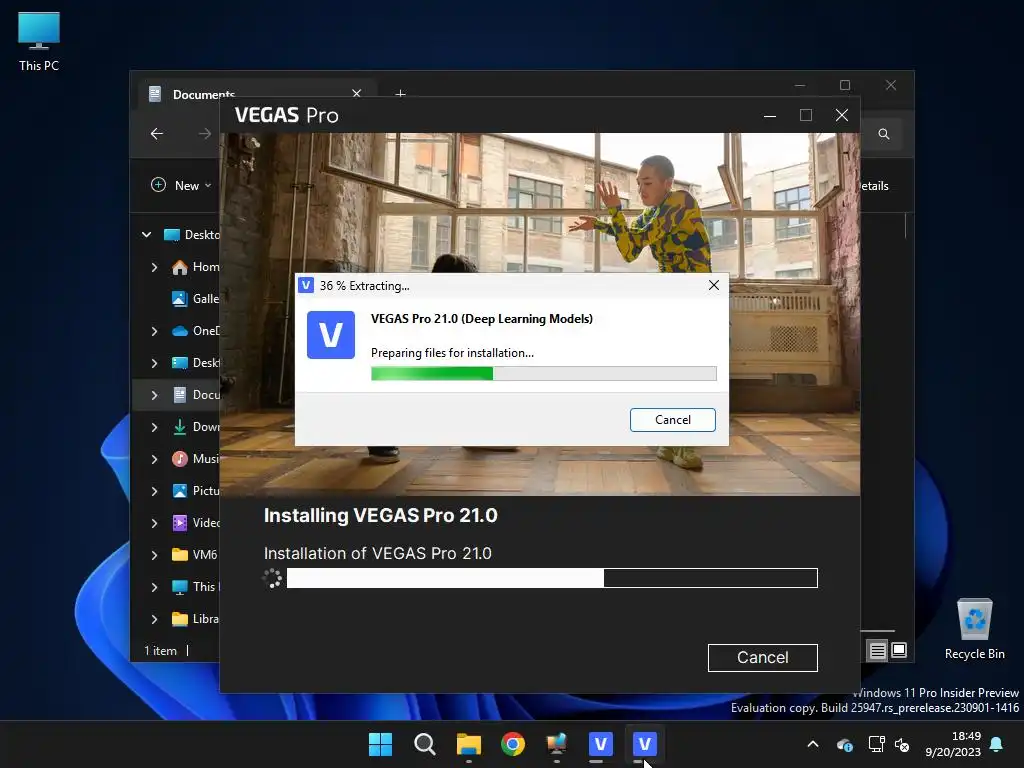Open taskbar Search
Screen dimensions: 1024x768
pos(424,744)
